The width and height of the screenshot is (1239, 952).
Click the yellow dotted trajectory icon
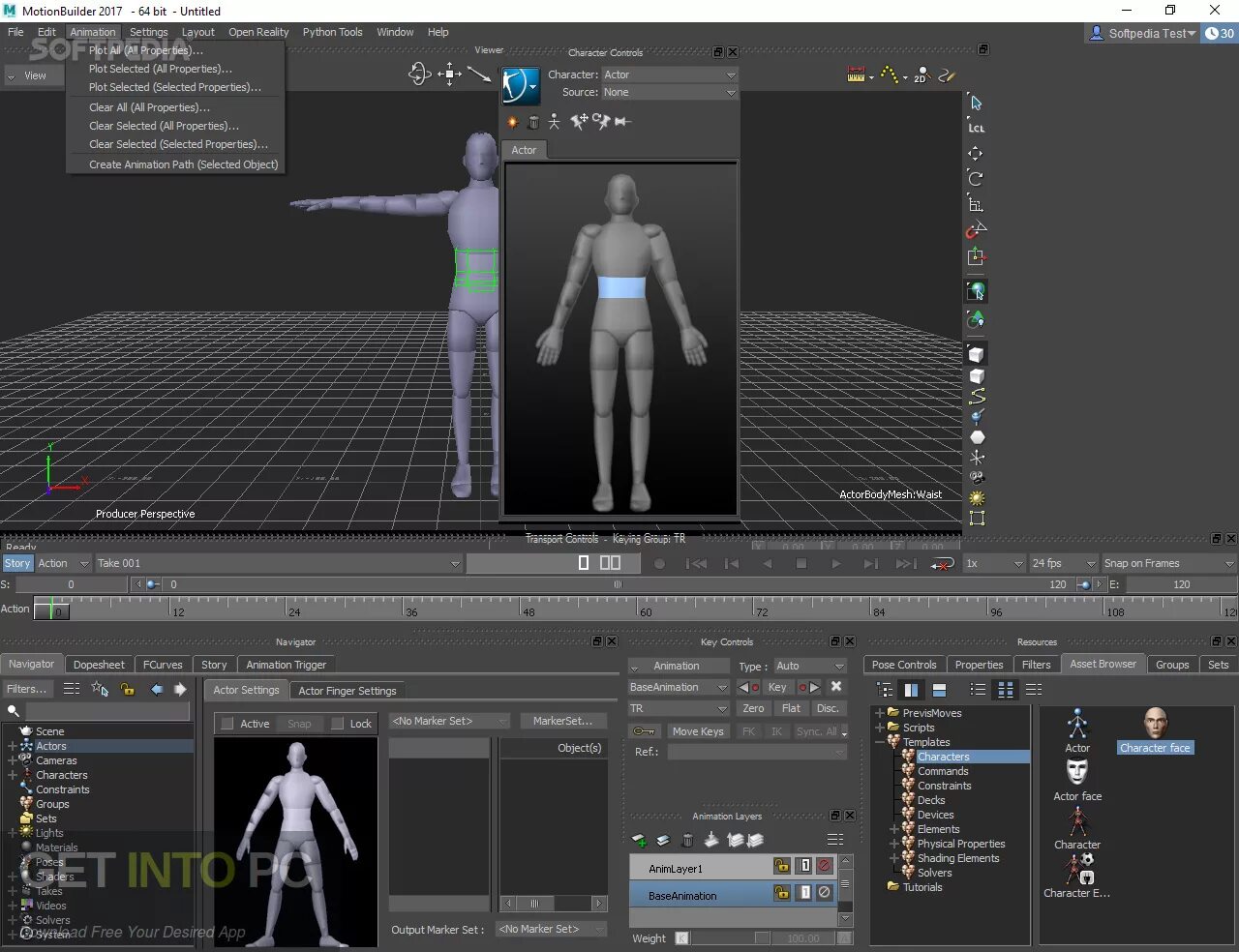click(x=889, y=74)
